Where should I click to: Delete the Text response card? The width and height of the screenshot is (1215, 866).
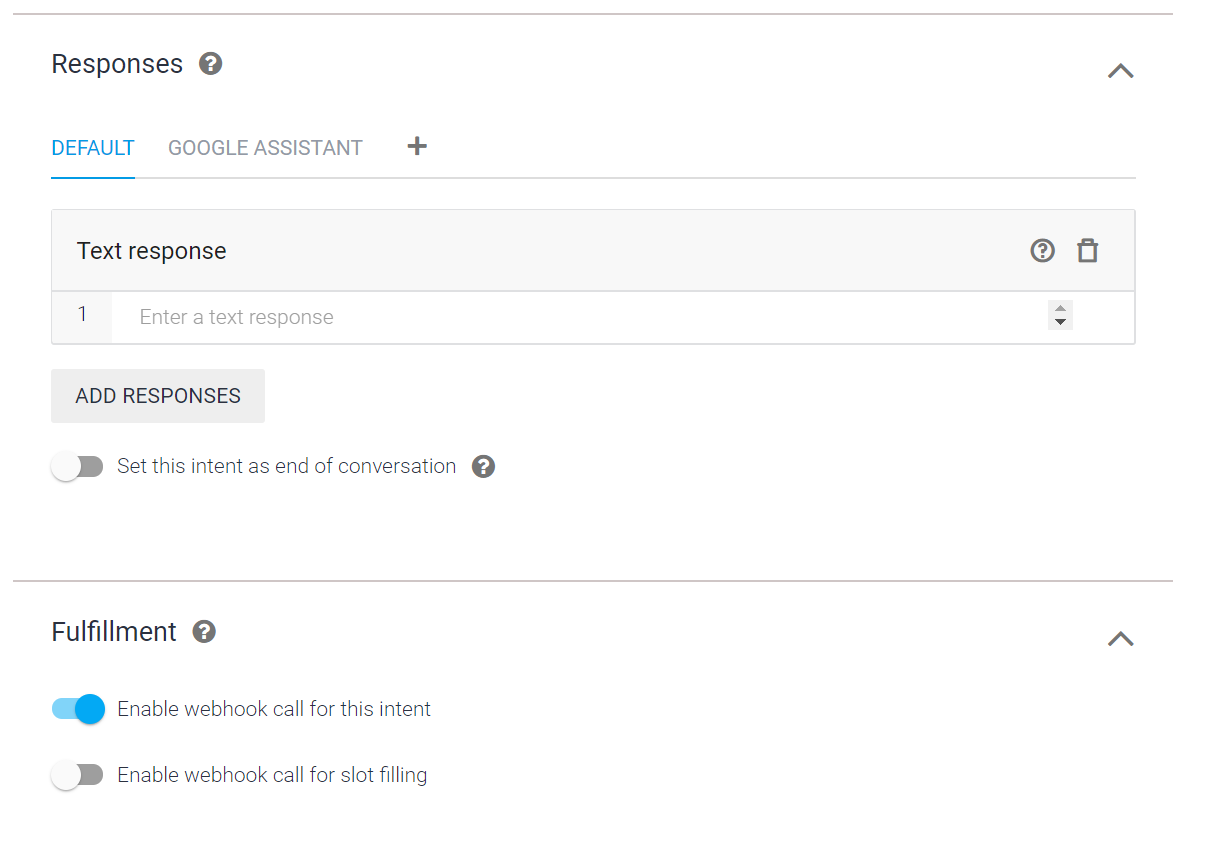click(1087, 251)
